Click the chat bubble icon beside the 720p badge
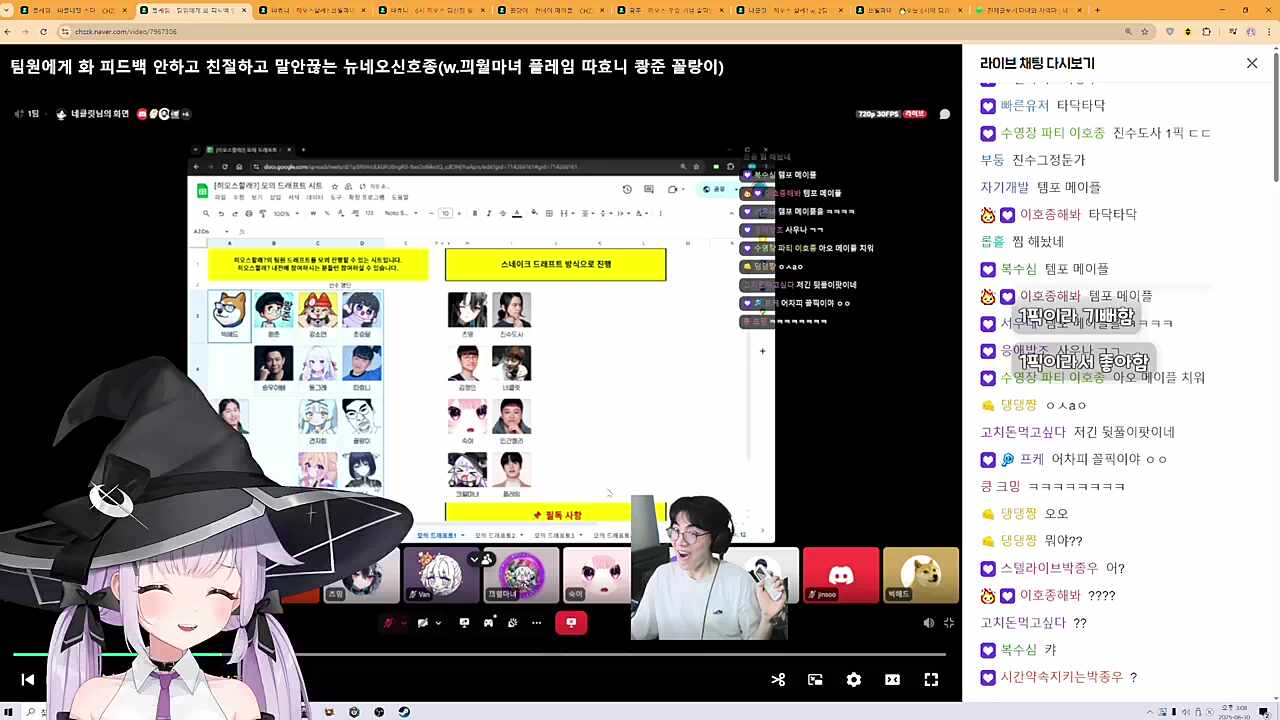This screenshot has width=1280, height=720. tap(945, 114)
